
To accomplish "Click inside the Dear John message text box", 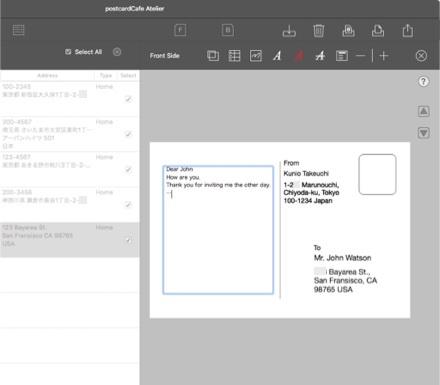I will (x=218, y=230).
